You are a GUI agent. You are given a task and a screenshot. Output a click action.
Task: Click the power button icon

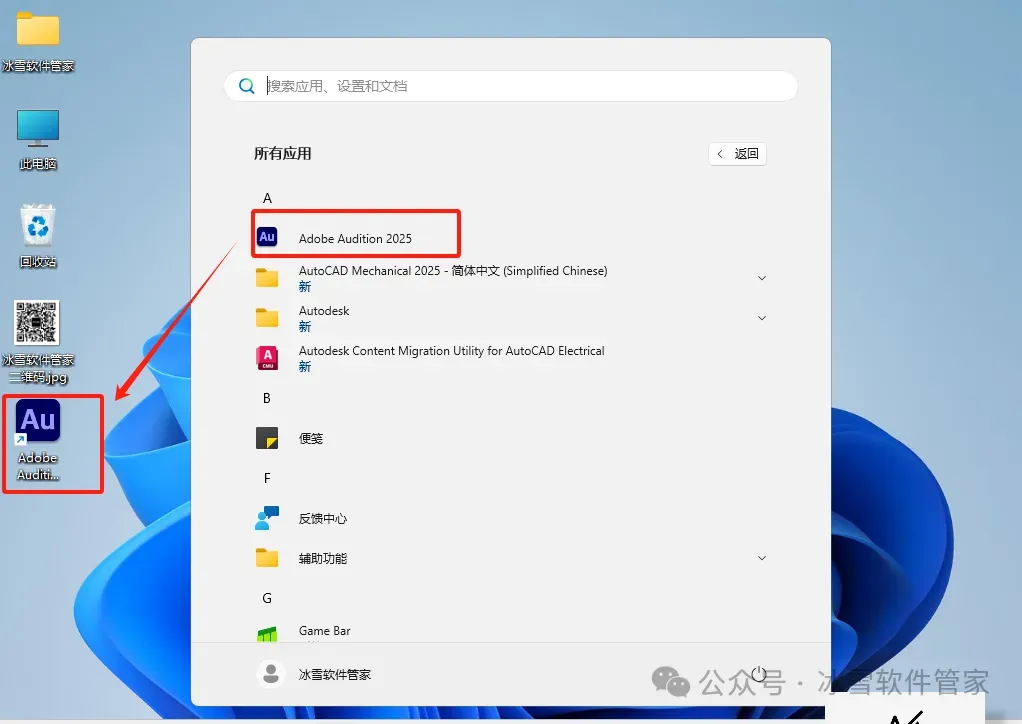tap(759, 674)
